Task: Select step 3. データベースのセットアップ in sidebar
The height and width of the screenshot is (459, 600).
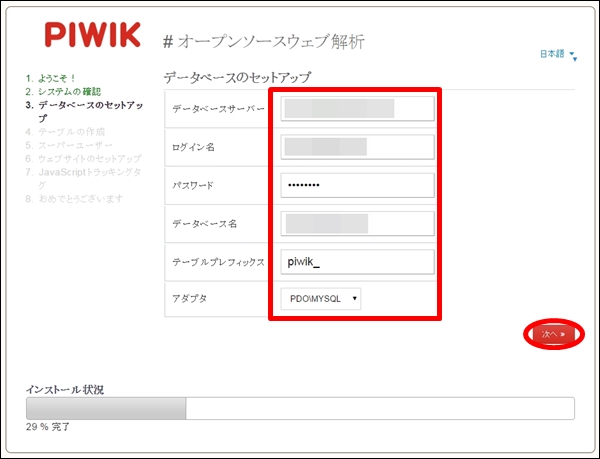Action: 84,111
